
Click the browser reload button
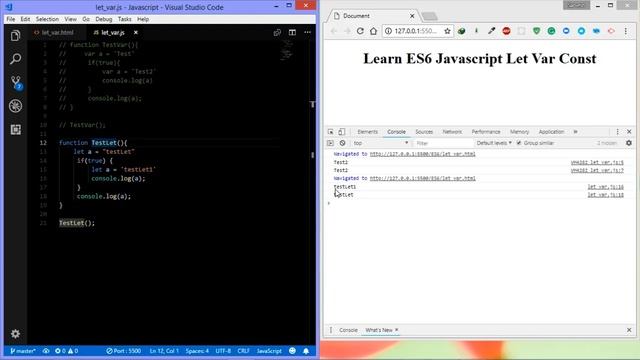(x=360, y=31)
